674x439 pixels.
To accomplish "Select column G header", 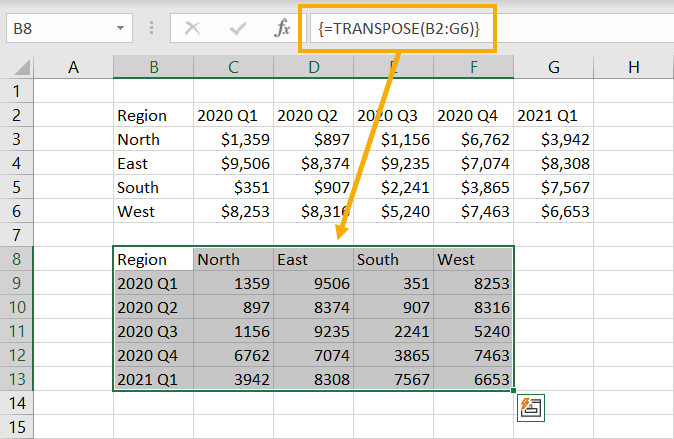I will 553,67.
